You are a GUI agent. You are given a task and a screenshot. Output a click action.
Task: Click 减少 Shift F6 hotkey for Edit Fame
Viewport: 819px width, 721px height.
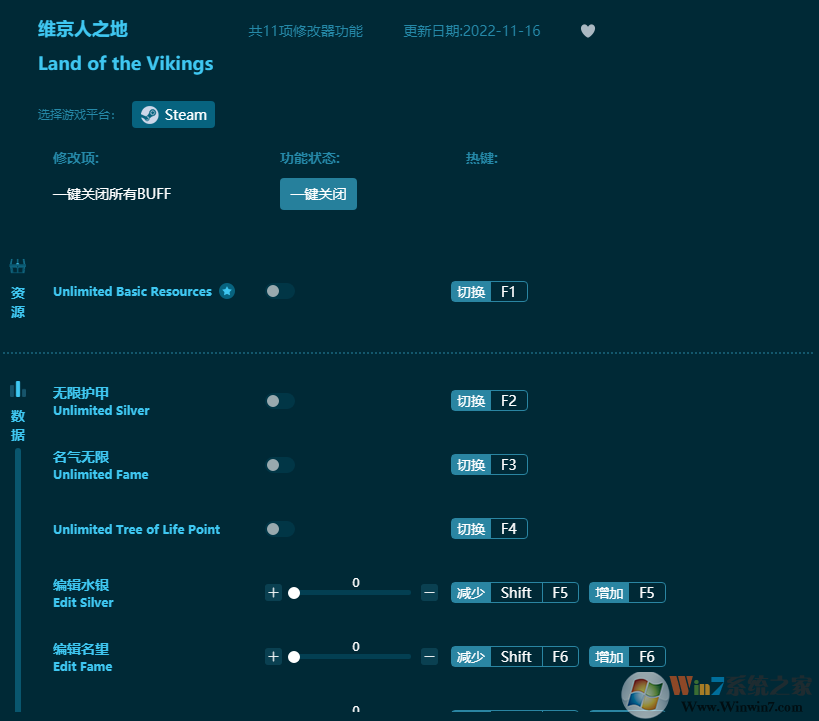pyautogui.click(x=514, y=657)
